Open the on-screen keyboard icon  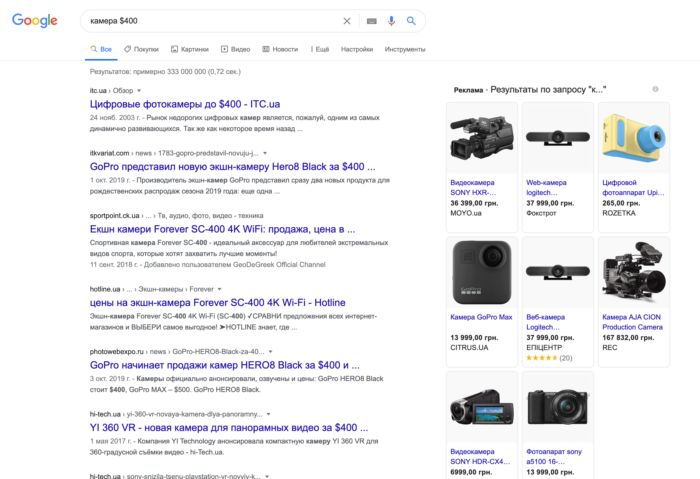[371, 21]
